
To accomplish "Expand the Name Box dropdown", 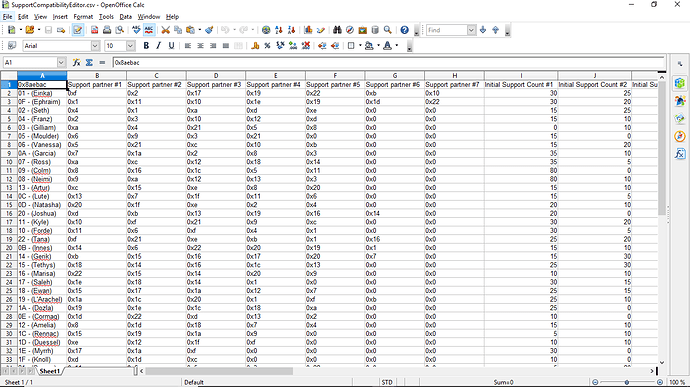I will [x=61, y=63].
